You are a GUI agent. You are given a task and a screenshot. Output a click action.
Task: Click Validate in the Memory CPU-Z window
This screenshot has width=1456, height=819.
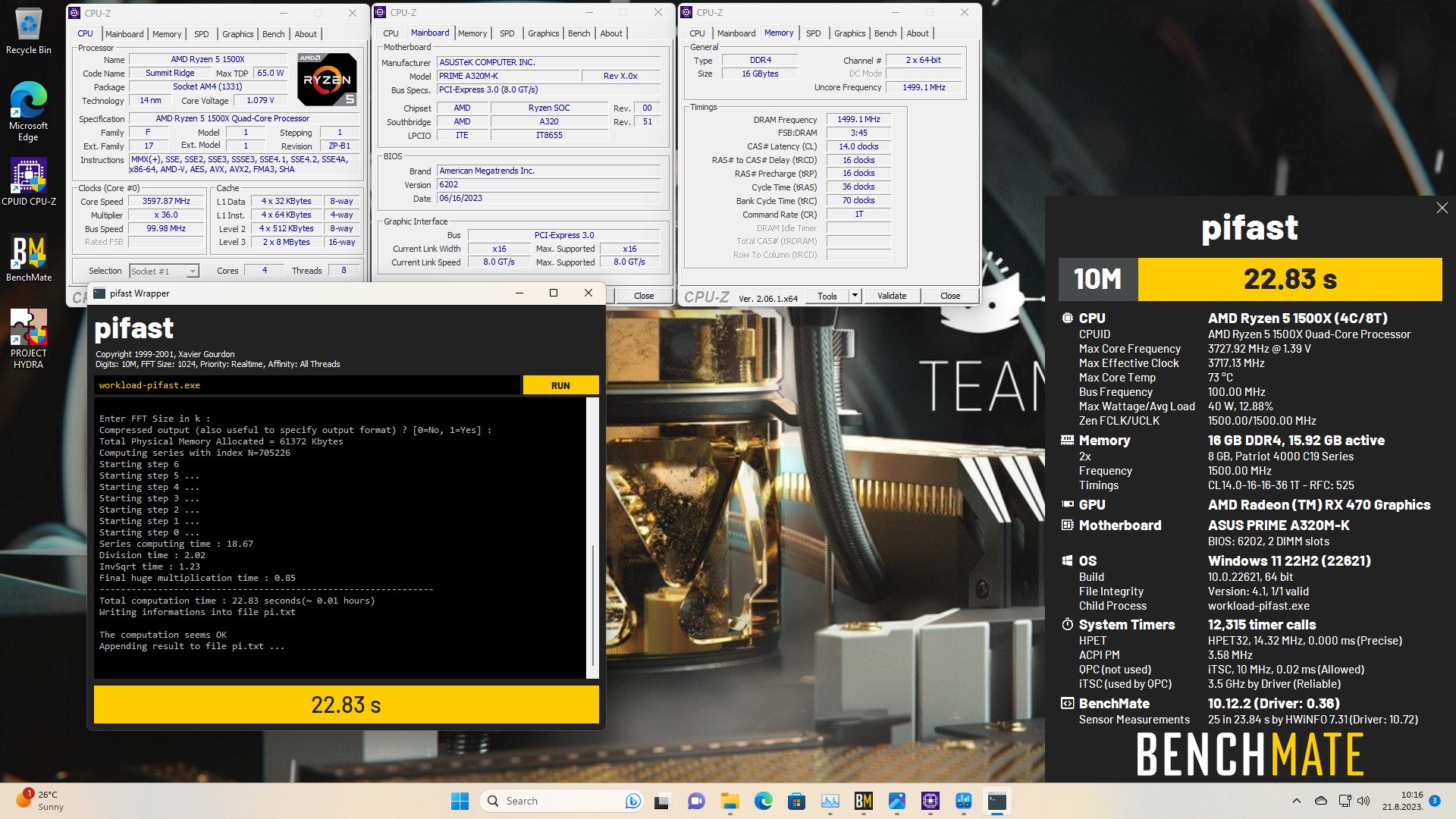892,296
